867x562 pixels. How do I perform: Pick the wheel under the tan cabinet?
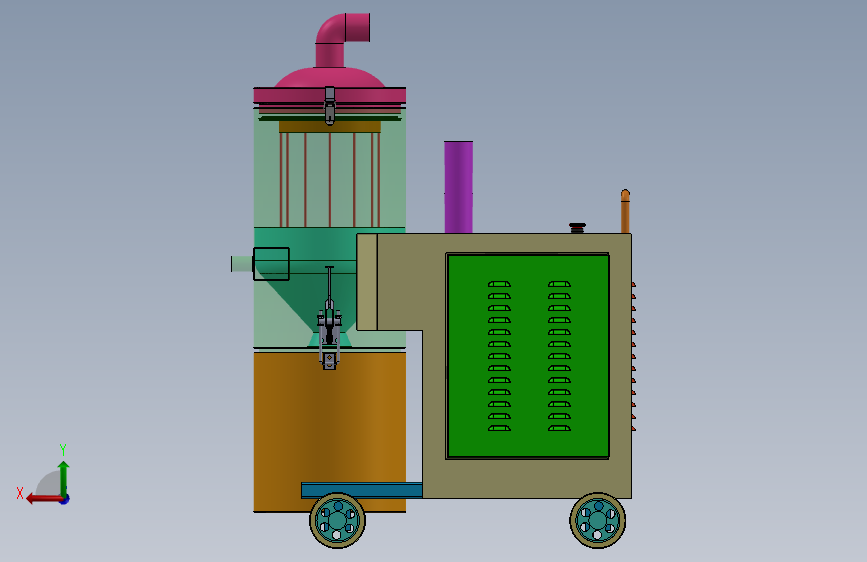tap(598, 521)
